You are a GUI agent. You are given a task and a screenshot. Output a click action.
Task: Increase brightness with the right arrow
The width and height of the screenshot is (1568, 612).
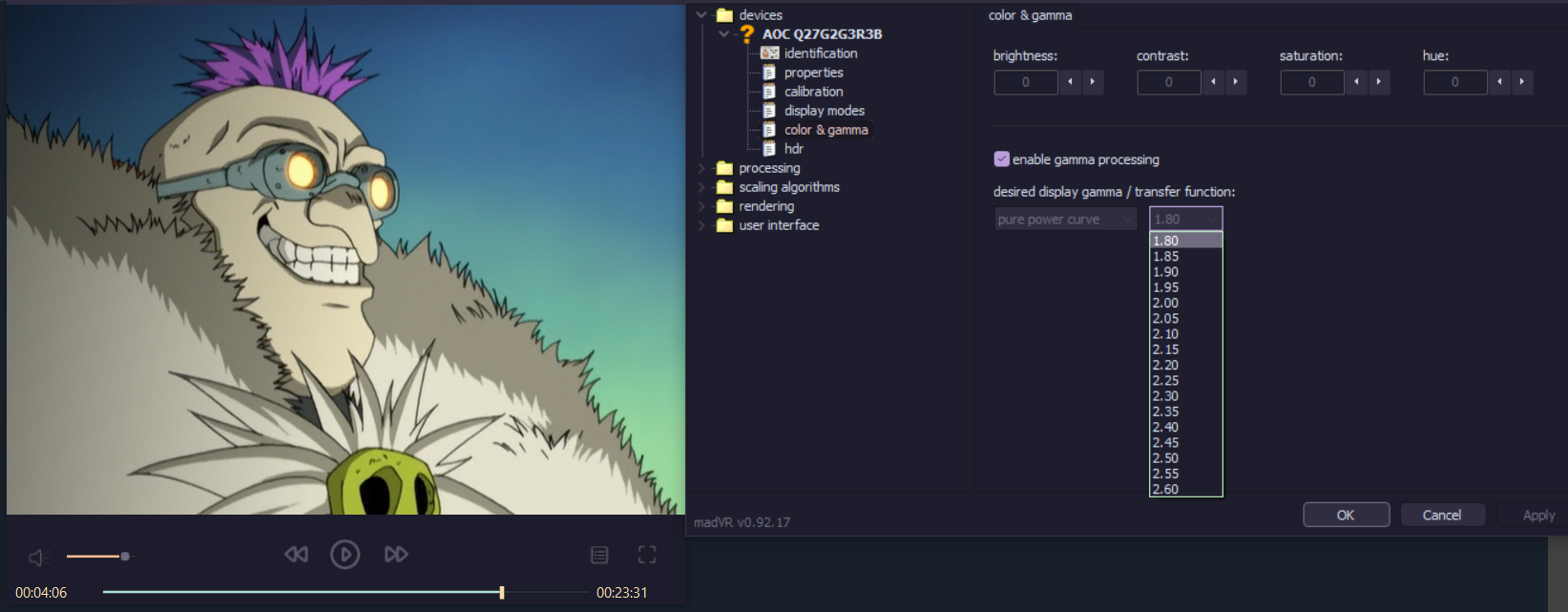(x=1093, y=82)
